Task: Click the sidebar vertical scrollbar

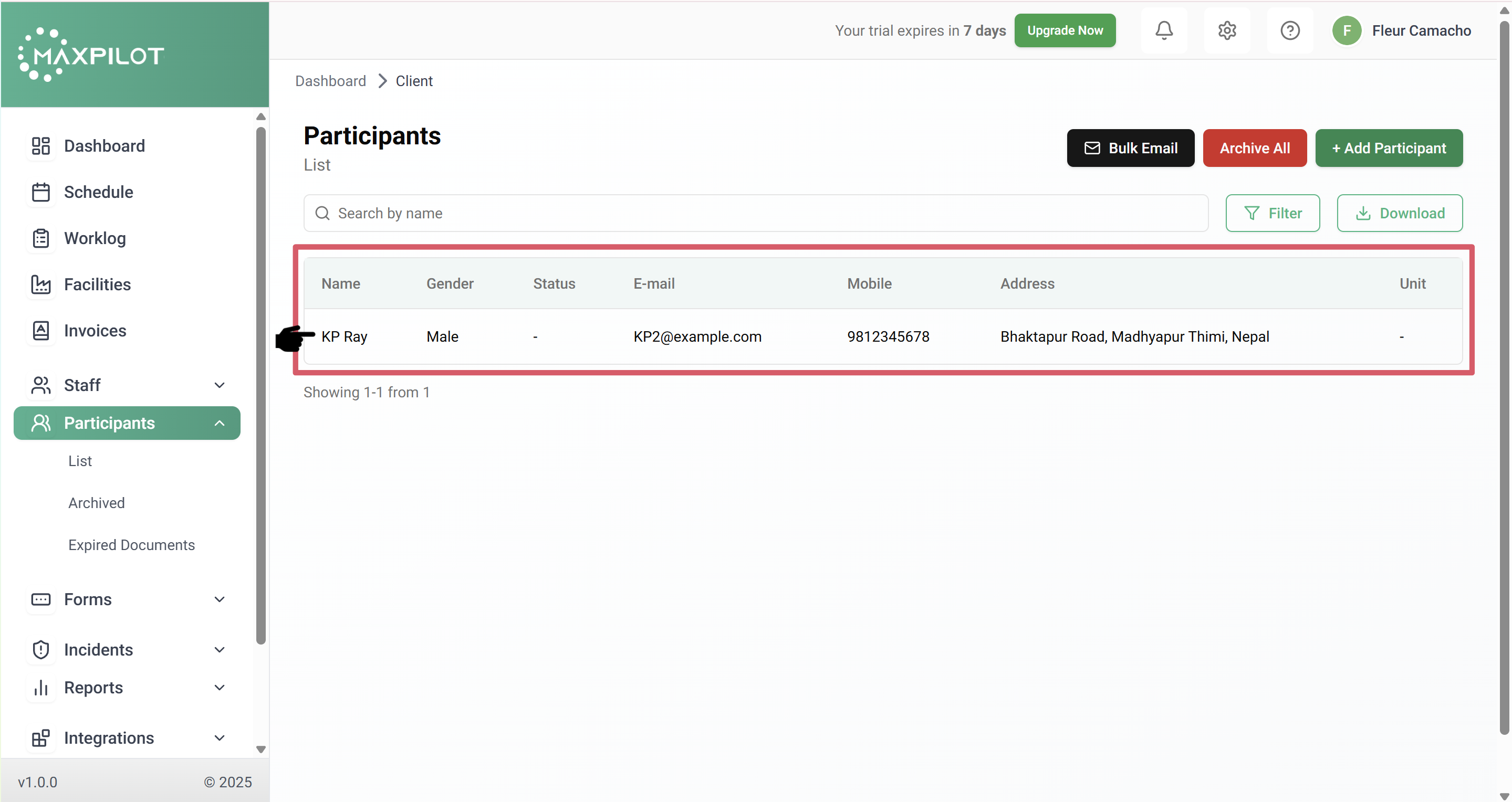Action: [x=260, y=385]
